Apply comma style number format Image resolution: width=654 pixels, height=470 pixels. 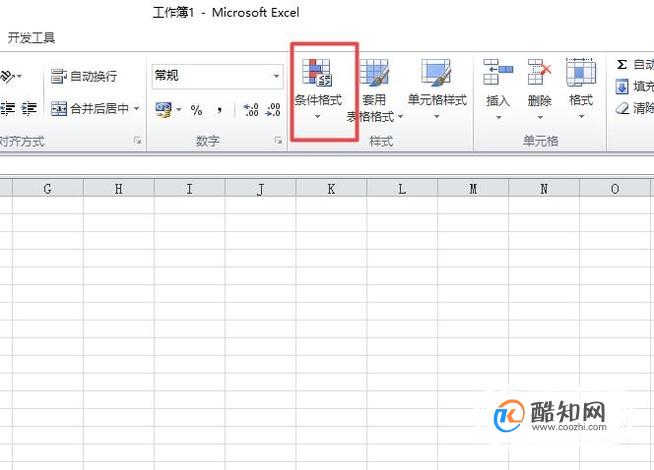coord(219,110)
